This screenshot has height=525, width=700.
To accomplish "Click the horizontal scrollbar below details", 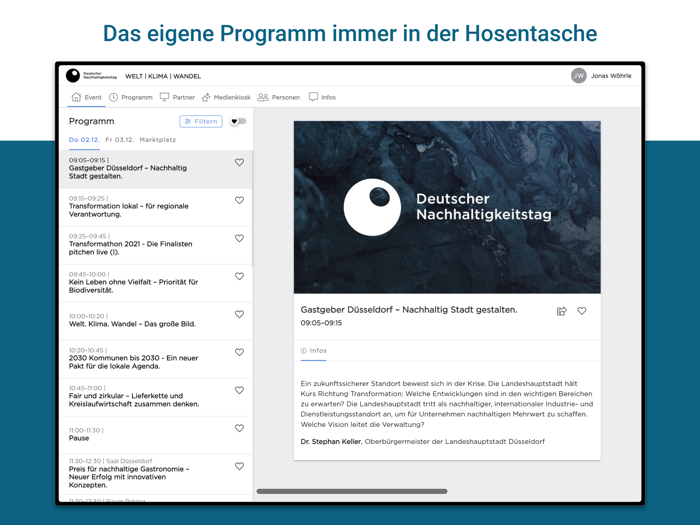I will coord(352,491).
